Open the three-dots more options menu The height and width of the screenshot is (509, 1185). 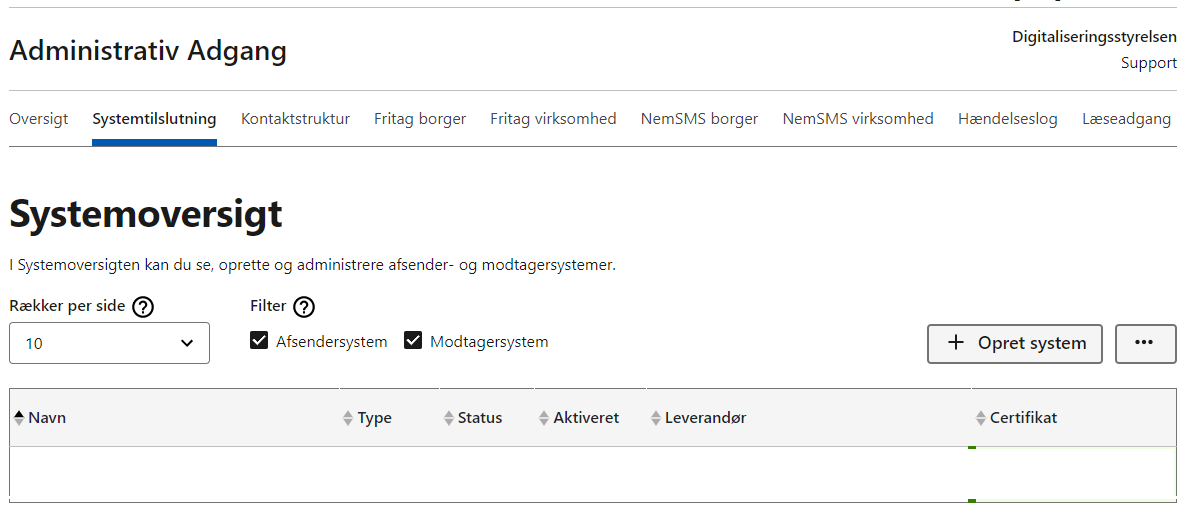[1145, 343]
